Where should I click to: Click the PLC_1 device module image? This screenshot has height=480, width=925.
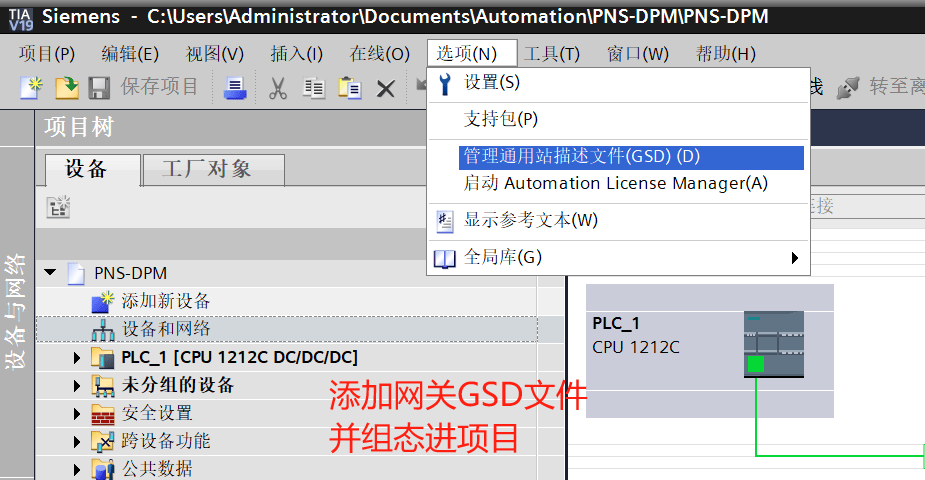click(773, 344)
